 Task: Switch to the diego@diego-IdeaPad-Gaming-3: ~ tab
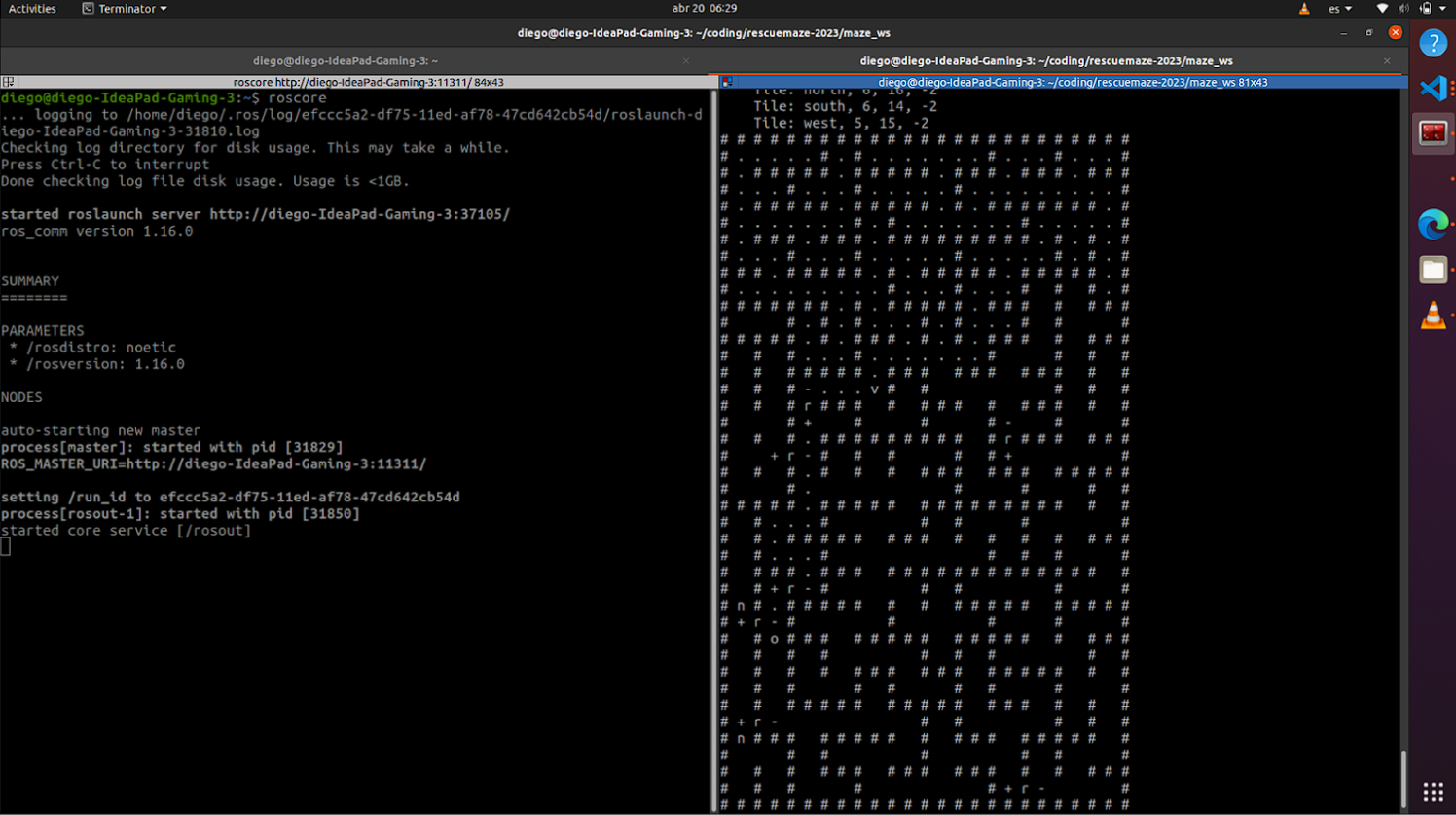click(x=346, y=60)
